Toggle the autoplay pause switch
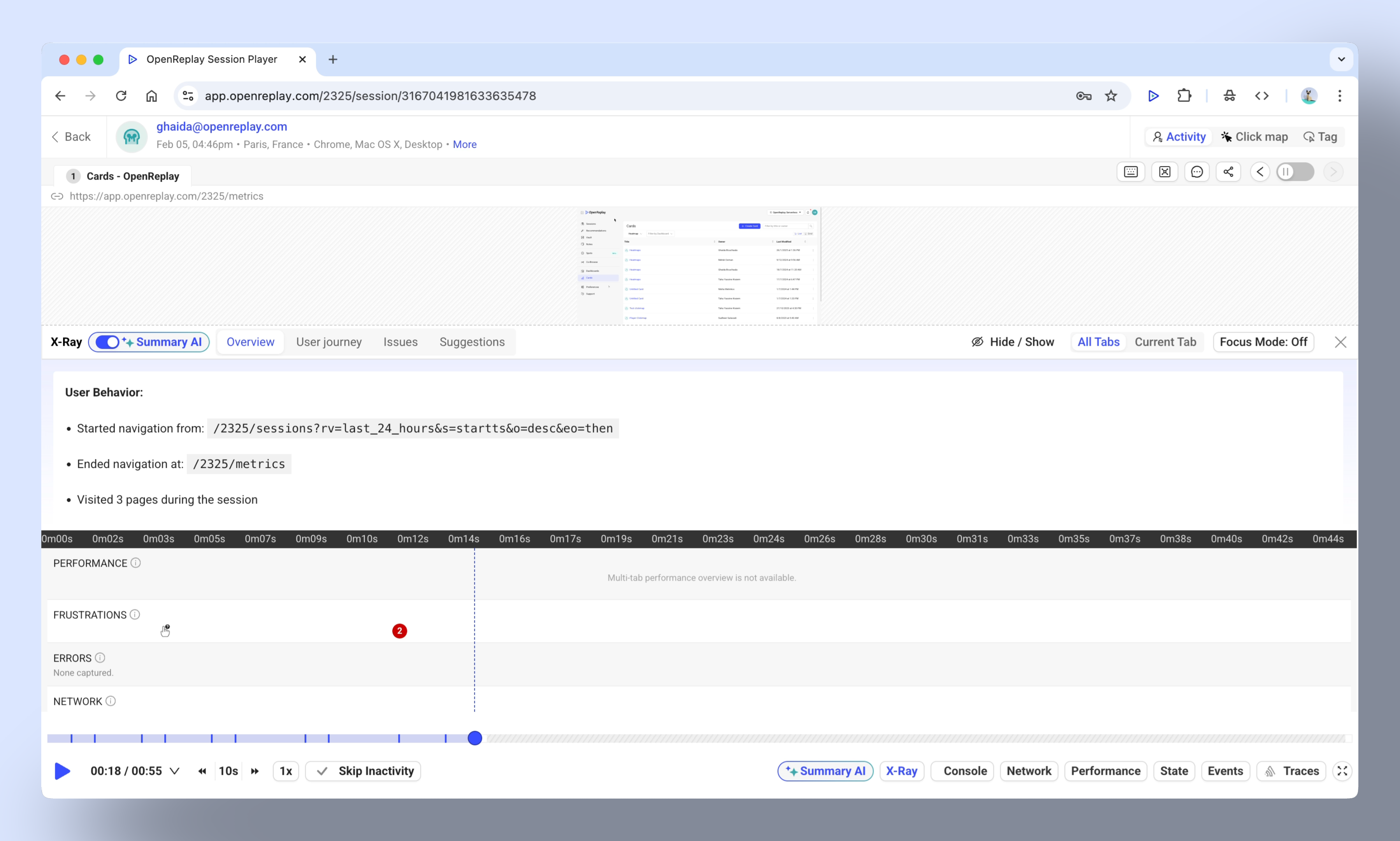1400x841 pixels. tap(1295, 172)
